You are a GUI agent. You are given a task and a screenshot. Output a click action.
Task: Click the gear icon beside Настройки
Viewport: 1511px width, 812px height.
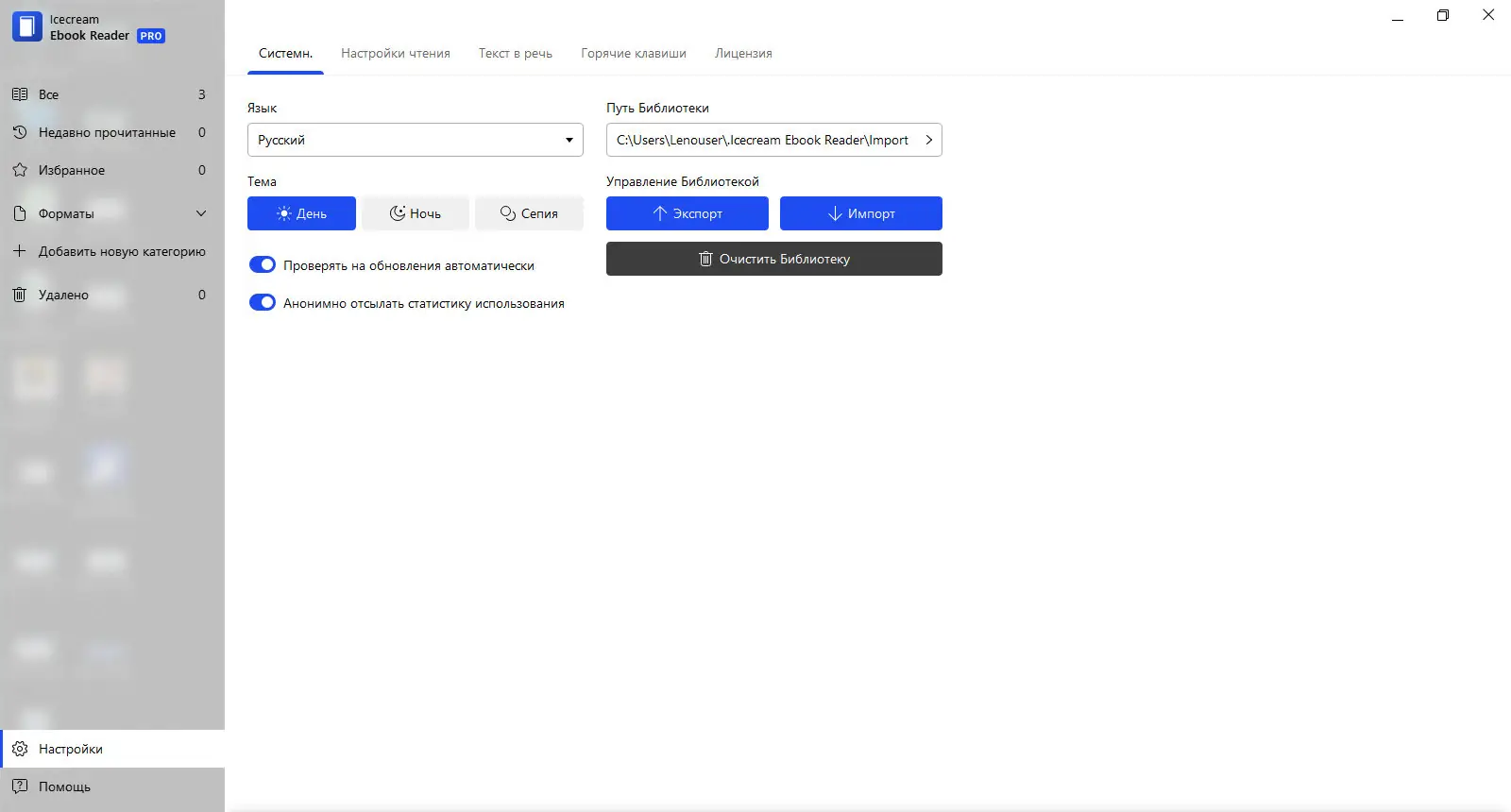tap(19, 749)
